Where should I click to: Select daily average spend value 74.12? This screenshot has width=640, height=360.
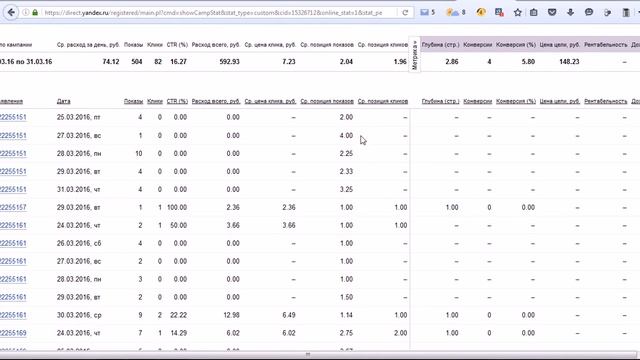point(111,62)
